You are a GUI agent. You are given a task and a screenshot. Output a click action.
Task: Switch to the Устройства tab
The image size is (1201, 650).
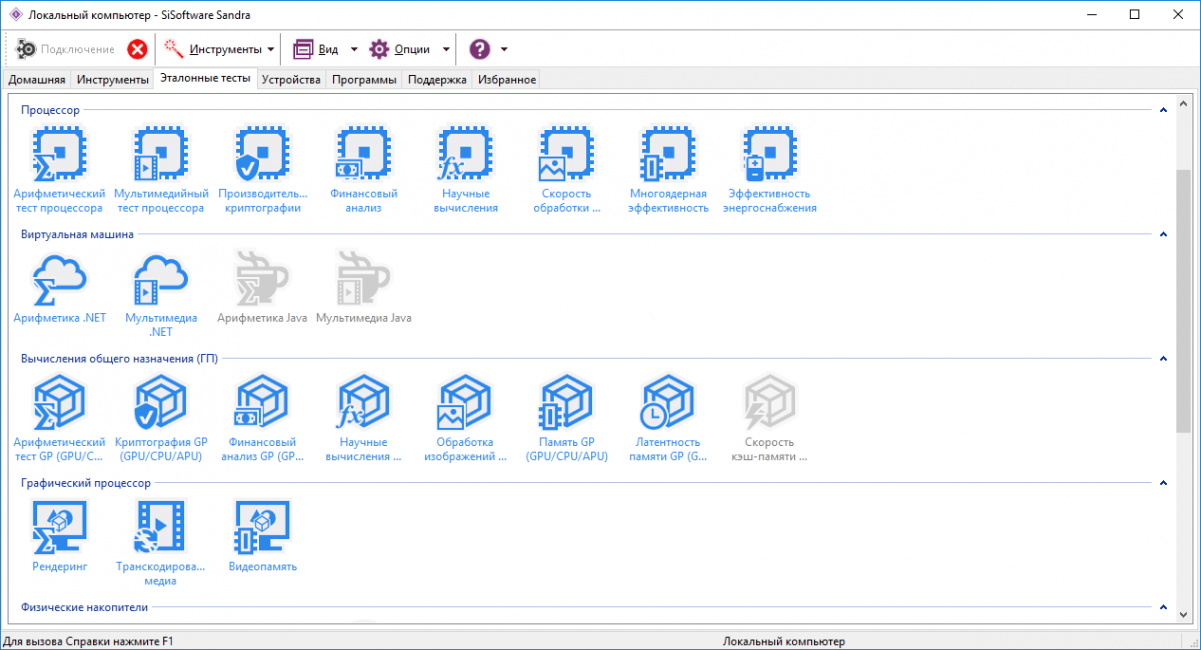click(291, 80)
